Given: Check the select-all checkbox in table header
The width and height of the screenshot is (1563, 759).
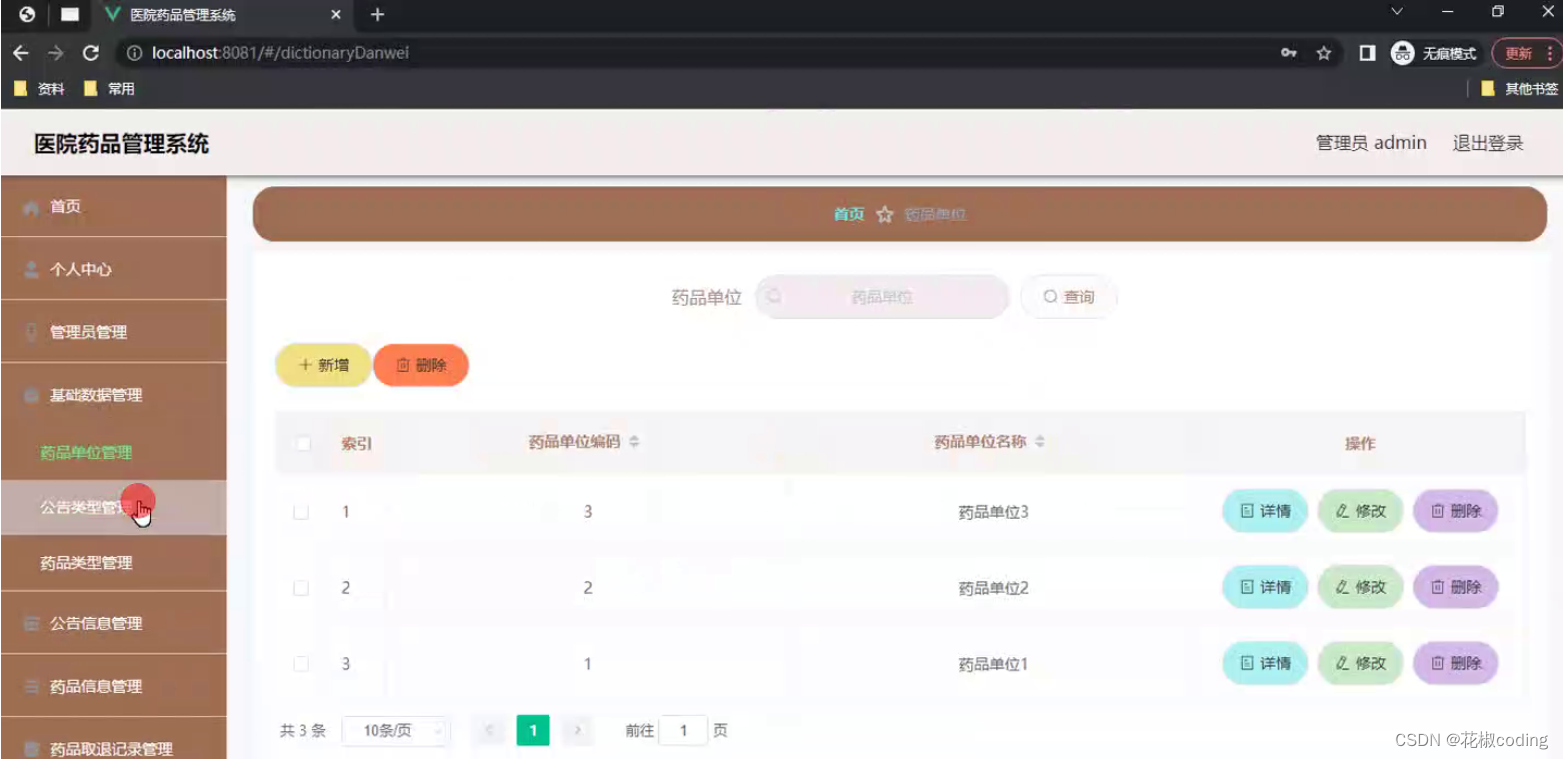Looking at the screenshot, I should (x=301, y=443).
